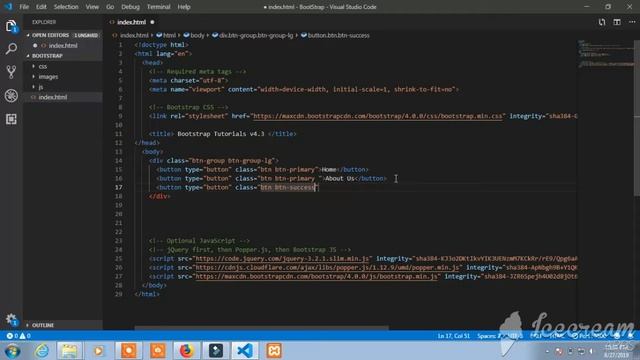This screenshot has width=640, height=360.
Task: Click 'btn btn-success' class value on line 17
Action: [x=288, y=187]
